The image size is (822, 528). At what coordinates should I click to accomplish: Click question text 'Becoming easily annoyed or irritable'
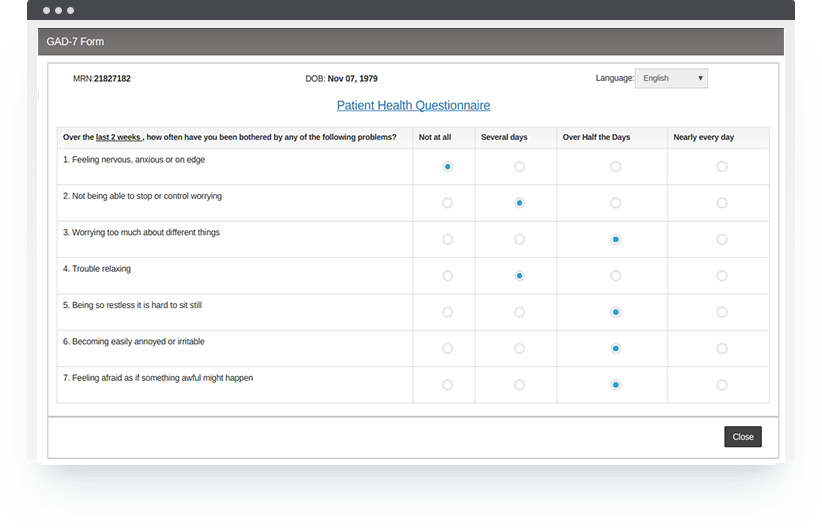tap(138, 341)
